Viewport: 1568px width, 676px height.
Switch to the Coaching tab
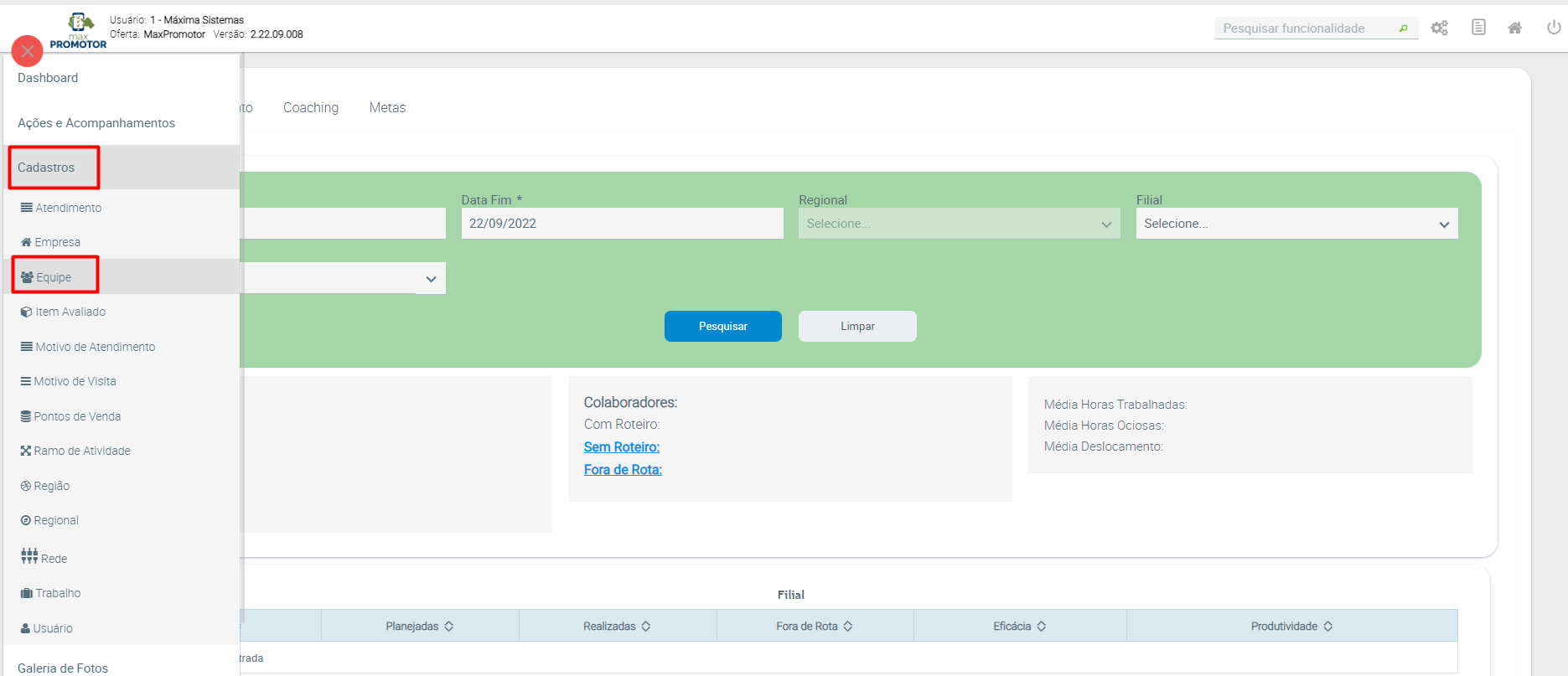point(311,107)
